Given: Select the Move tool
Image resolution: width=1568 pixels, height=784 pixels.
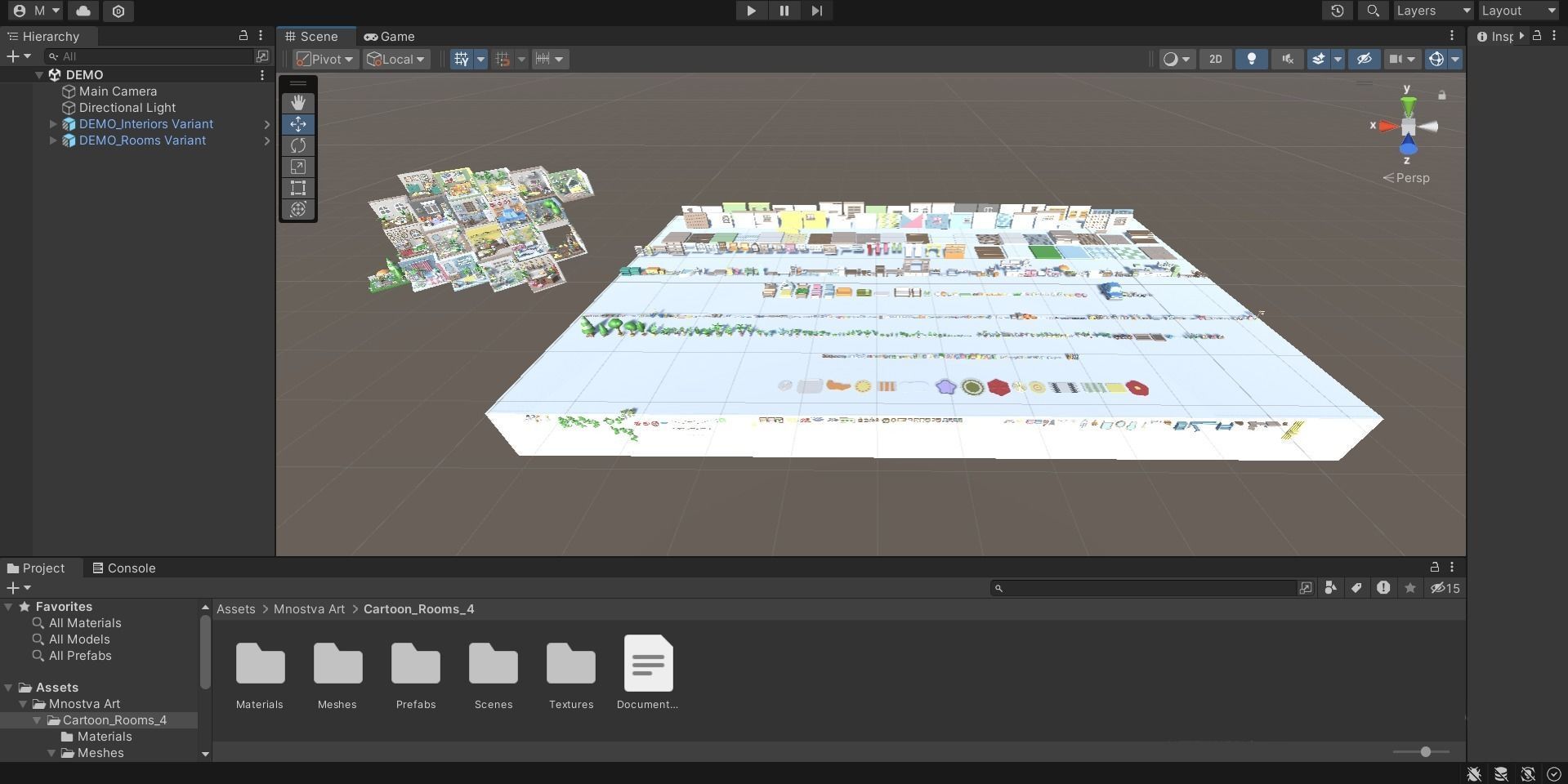Looking at the screenshot, I should pyautogui.click(x=298, y=124).
